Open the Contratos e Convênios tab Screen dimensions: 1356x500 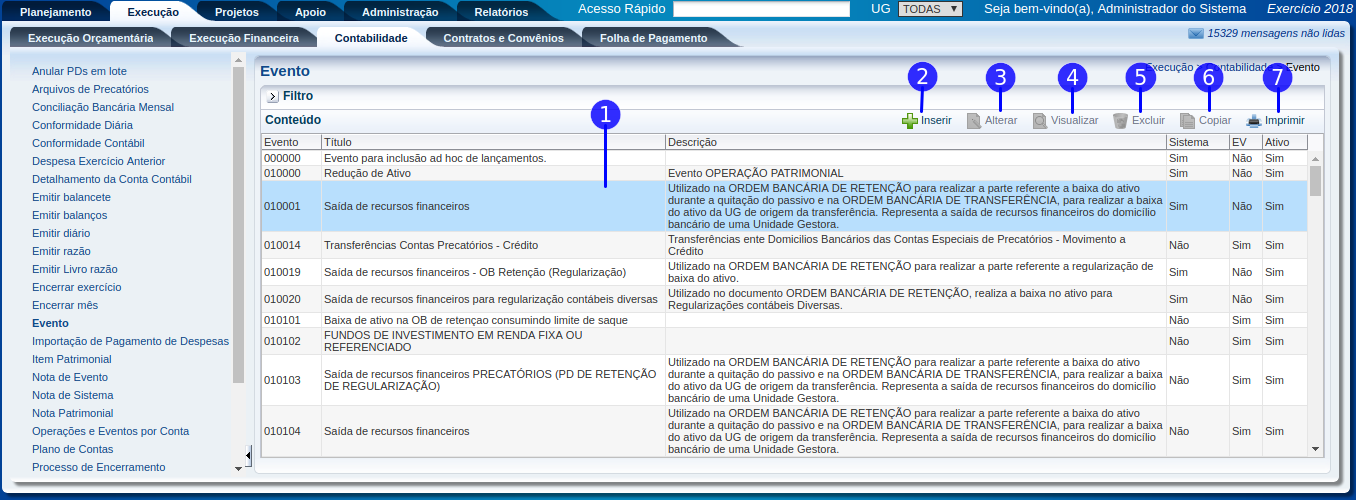503,38
